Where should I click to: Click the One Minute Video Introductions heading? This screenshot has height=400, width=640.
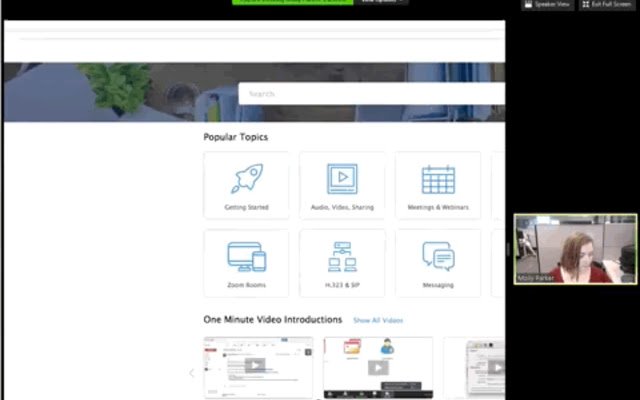tap(273, 320)
